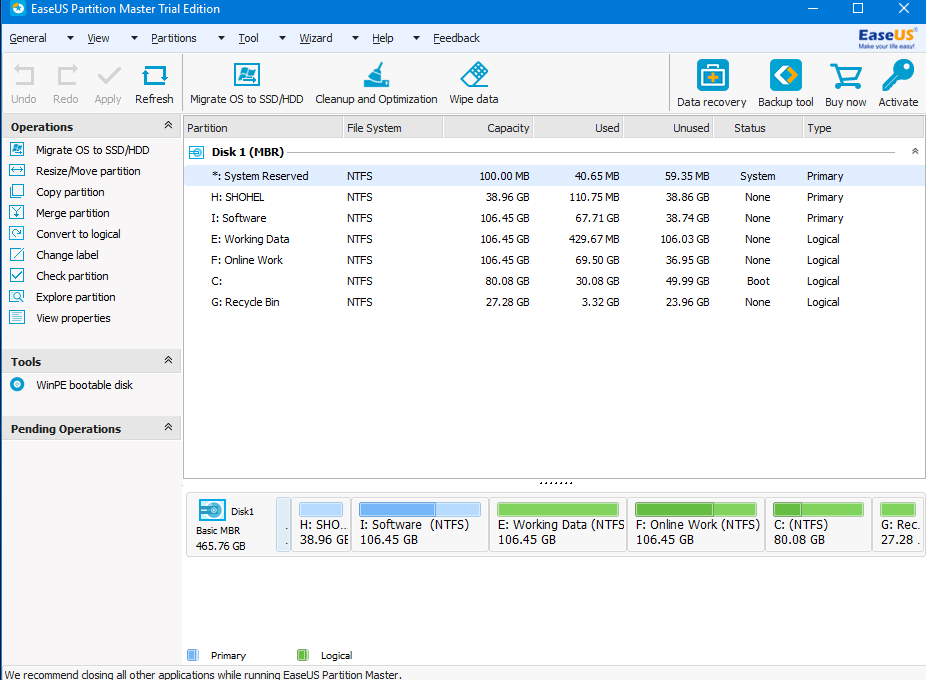Sort by Status column header

(x=758, y=128)
